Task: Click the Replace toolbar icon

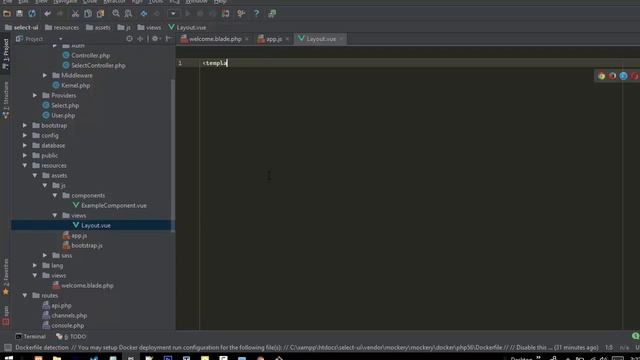Action: point(128,13)
